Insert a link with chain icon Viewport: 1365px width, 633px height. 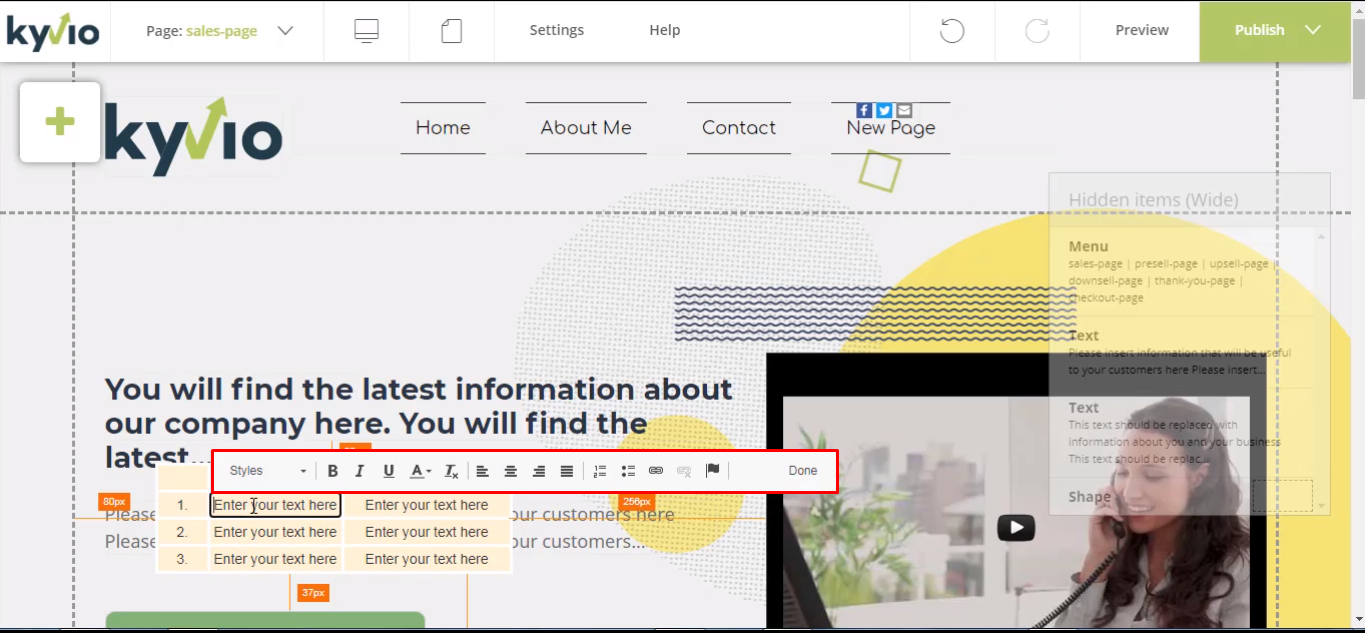pyautogui.click(x=656, y=471)
